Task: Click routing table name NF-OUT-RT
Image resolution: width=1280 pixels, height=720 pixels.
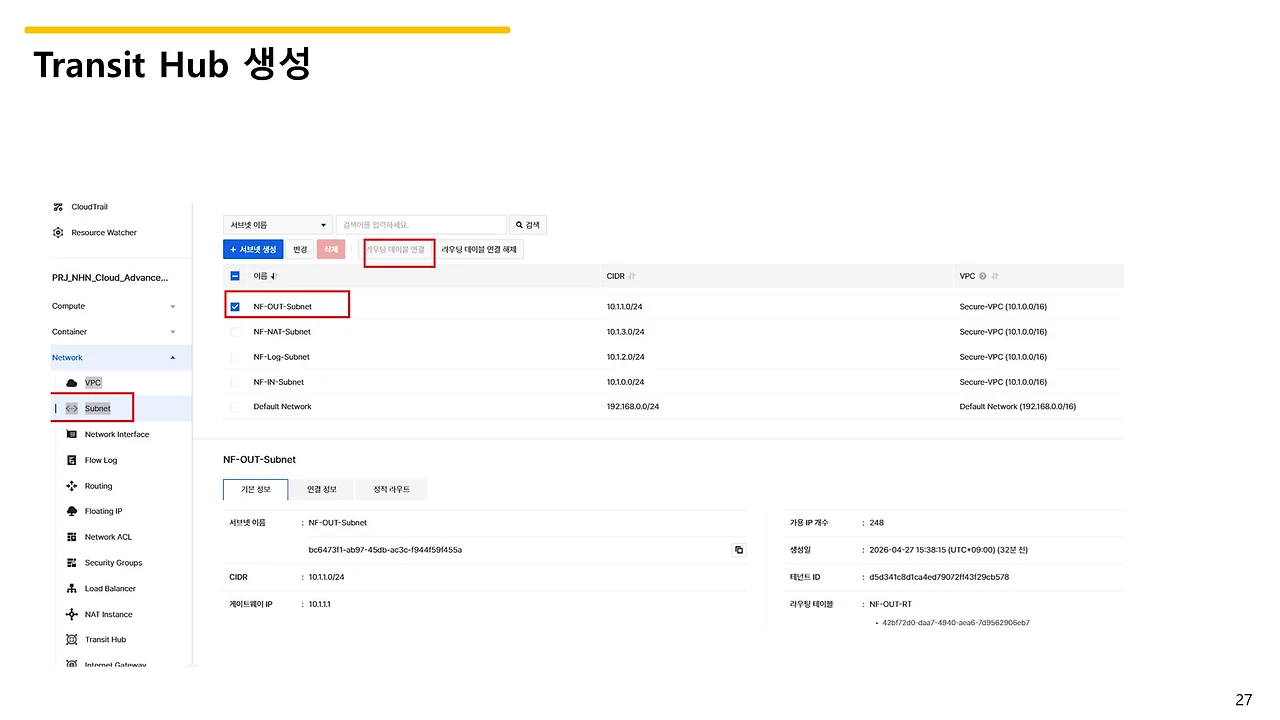Action: click(x=891, y=604)
